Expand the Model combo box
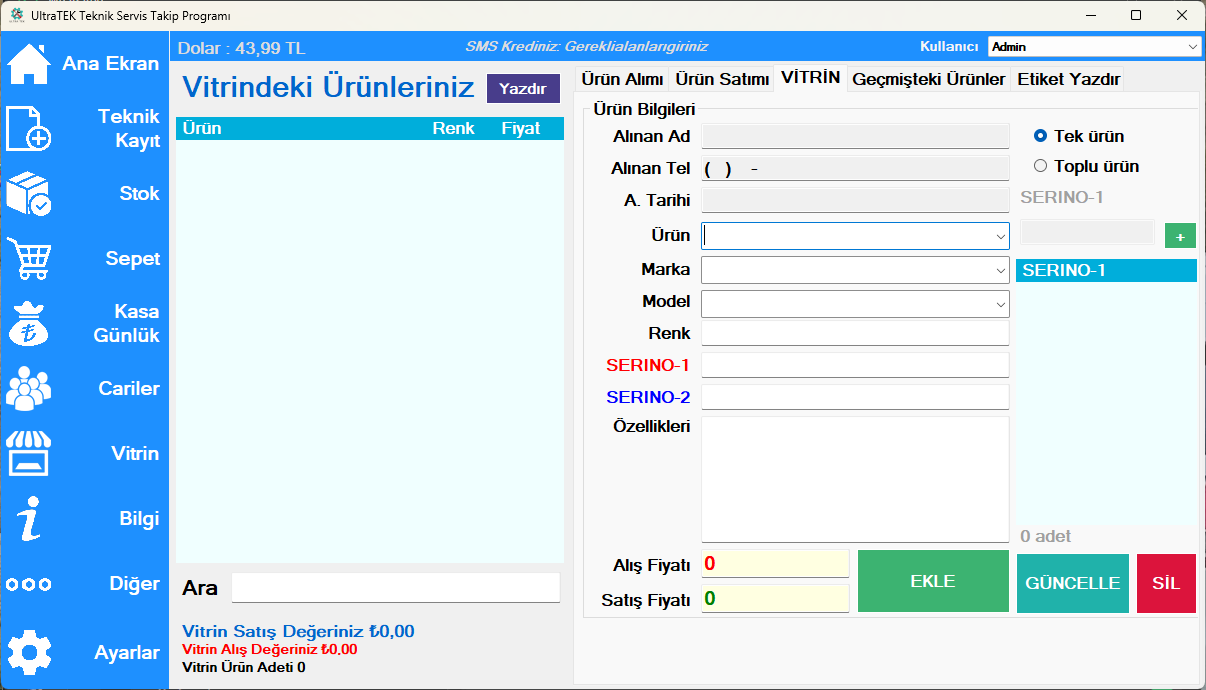Image resolution: width=1206 pixels, height=690 pixels. (x=1000, y=304)
